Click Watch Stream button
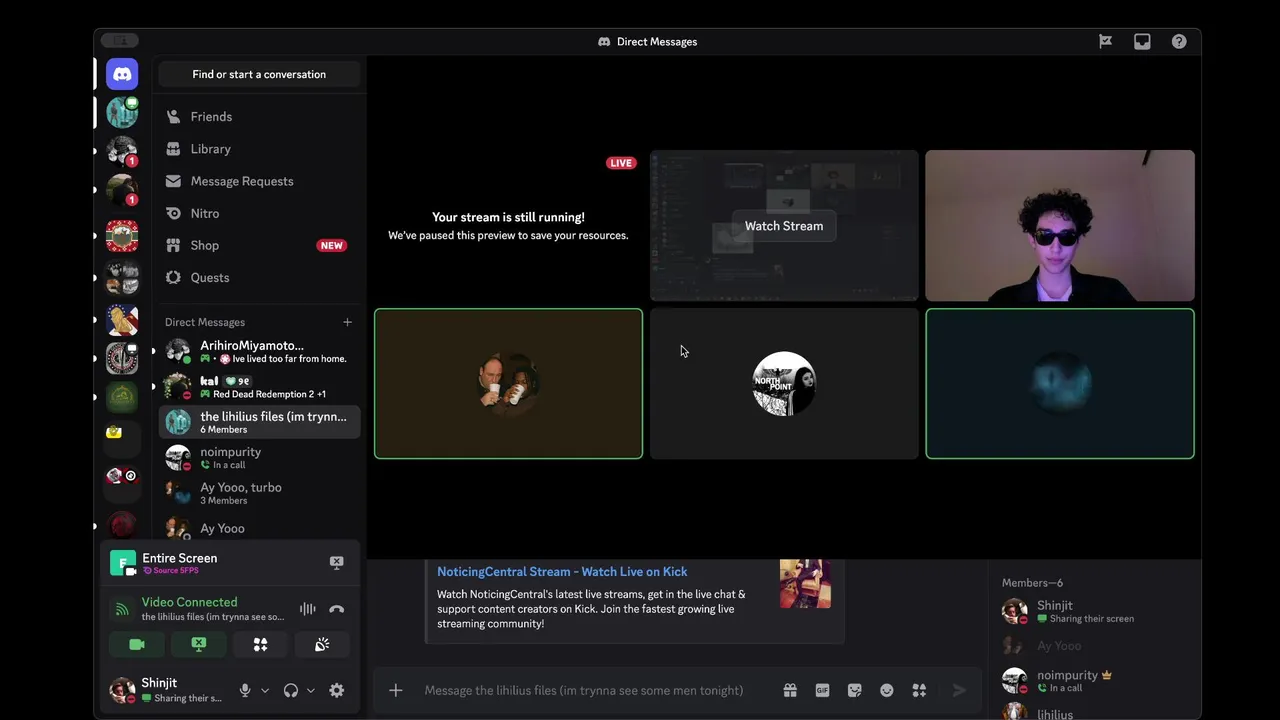The width and height of the screenshot is (1280, 720). tap(784, 226)
